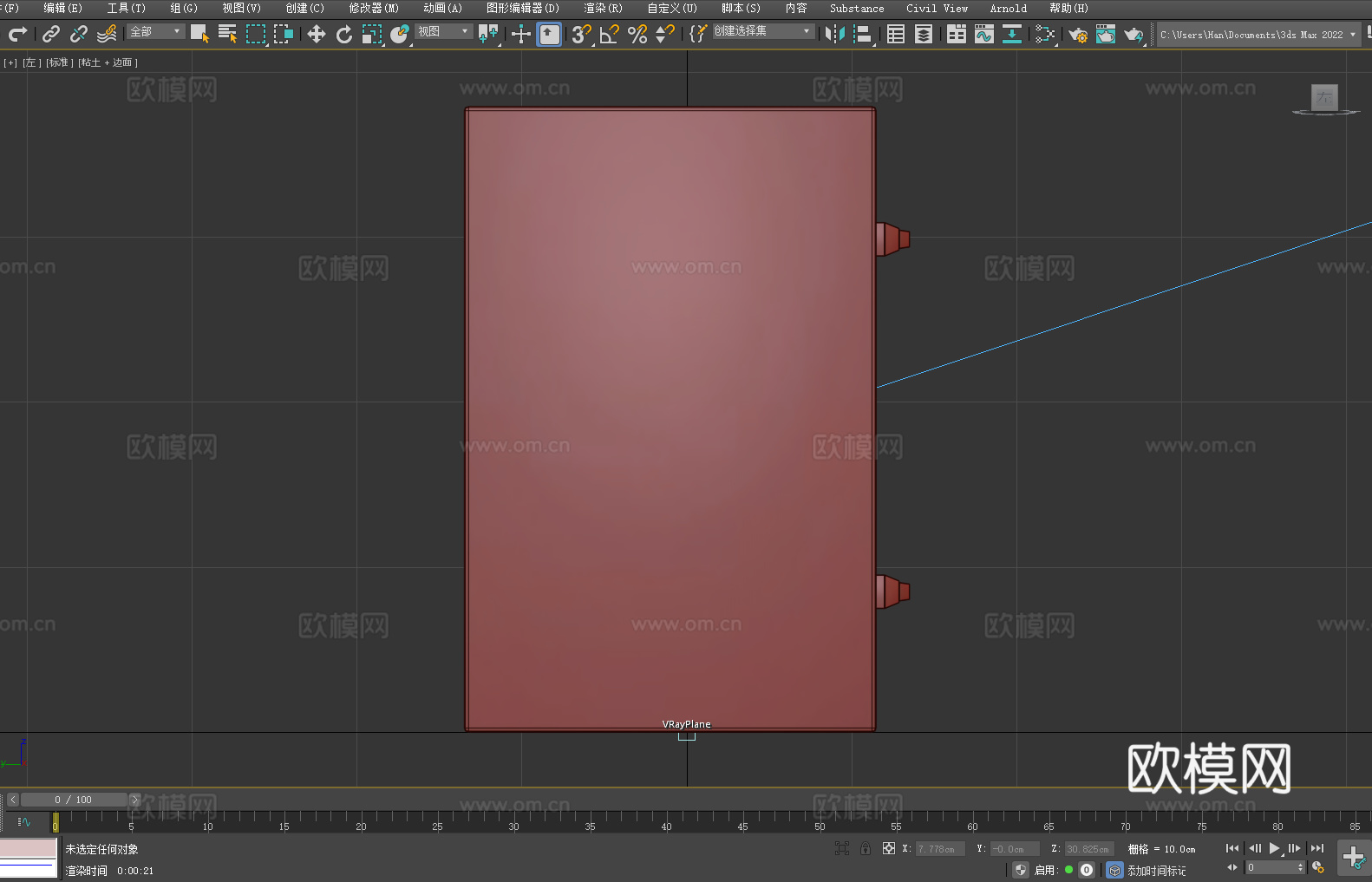
Task: Open Mini Curve Editor icon
Action: 23,822
